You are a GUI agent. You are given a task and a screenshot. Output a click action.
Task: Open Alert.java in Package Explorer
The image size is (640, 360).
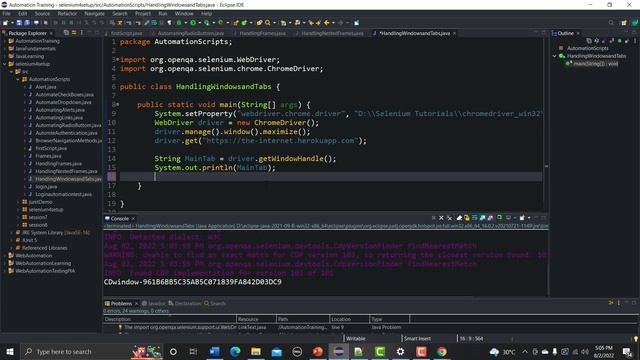point(46,87)
